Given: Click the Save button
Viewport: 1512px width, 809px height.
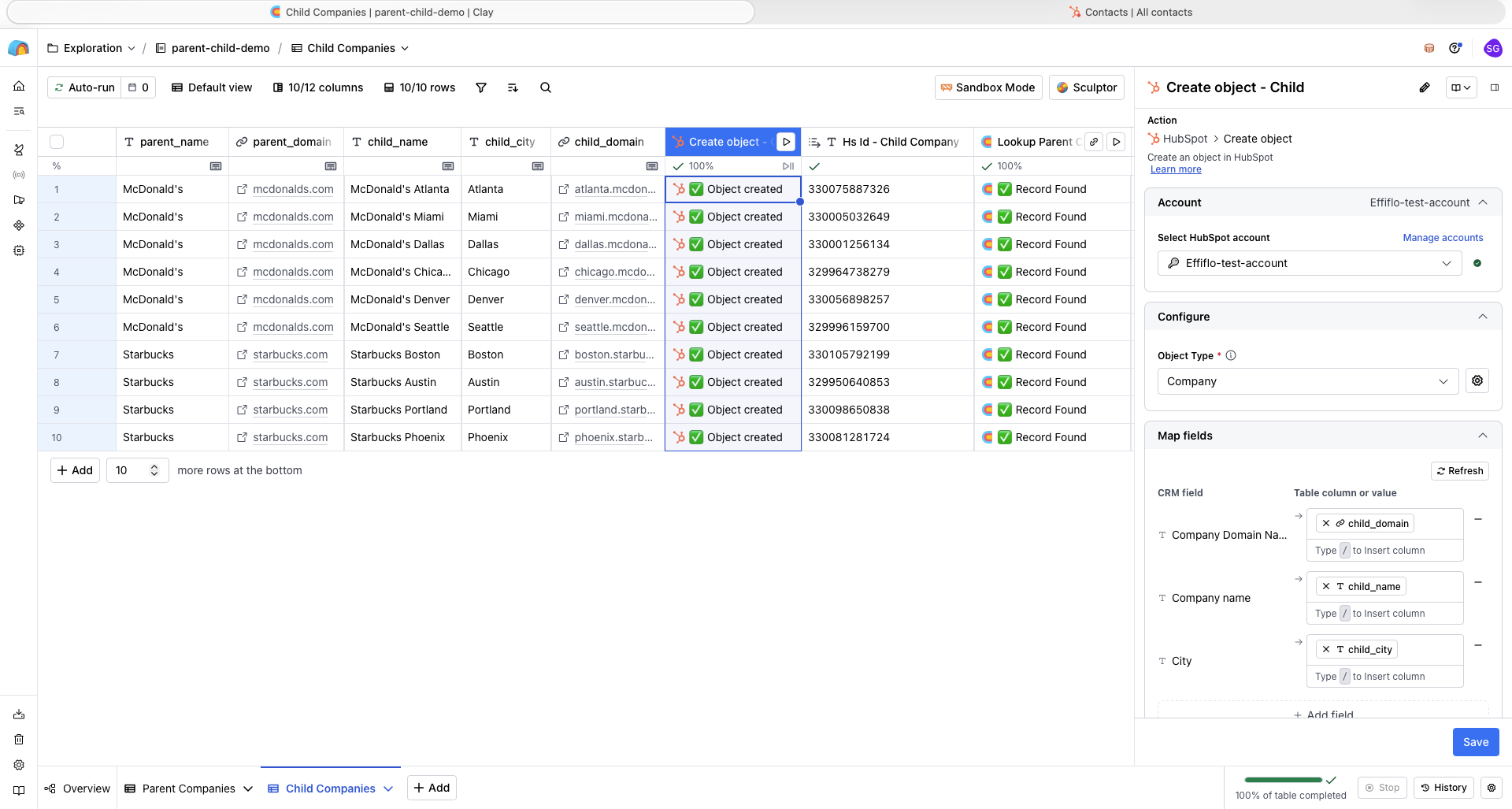Looking at the screenshot, I should tap(1476, 742).
